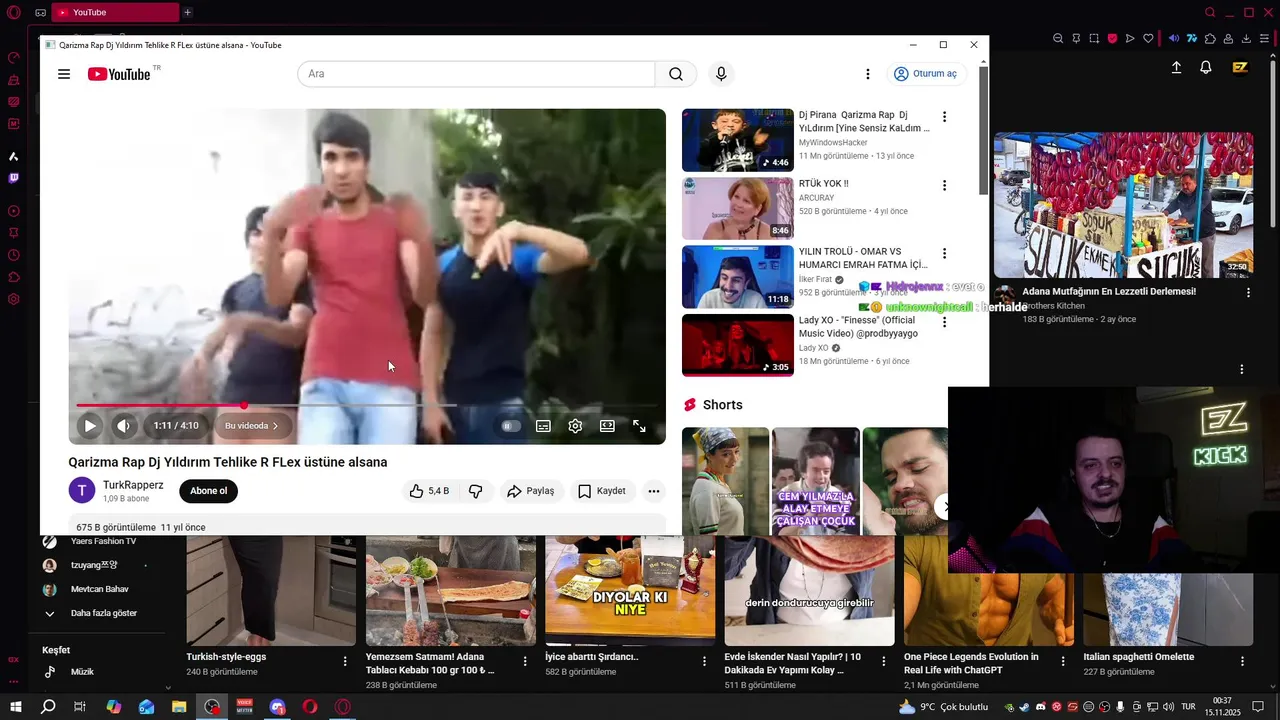
Task: Play the video with the play button
Action: tap(90, 426)
